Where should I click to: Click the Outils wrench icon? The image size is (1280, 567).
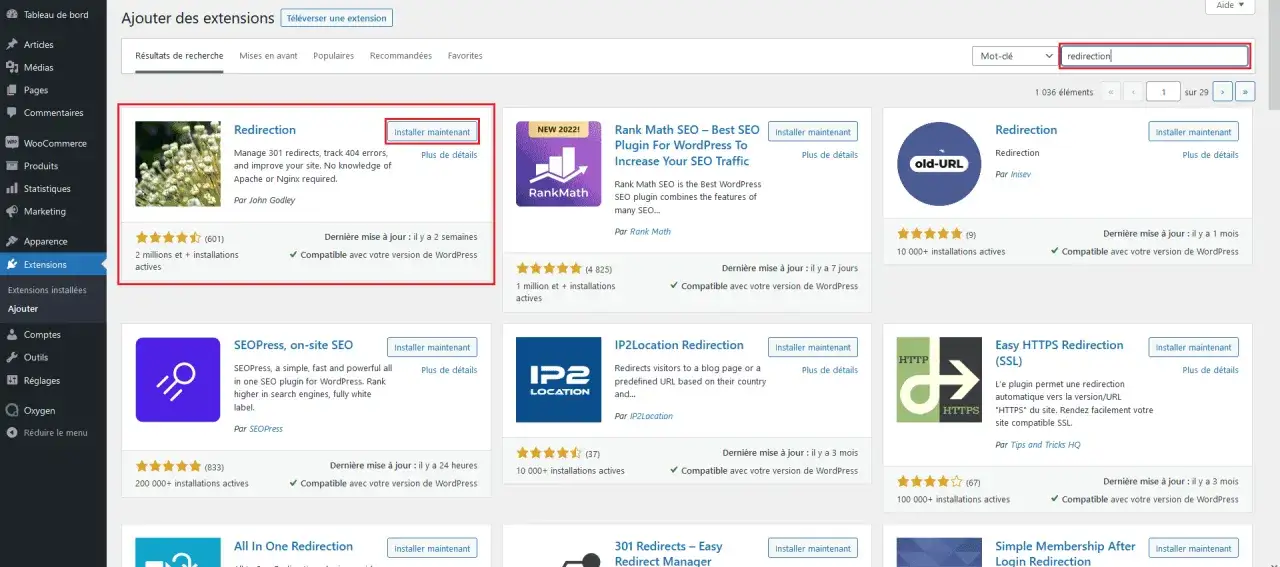tap(12, 358)
